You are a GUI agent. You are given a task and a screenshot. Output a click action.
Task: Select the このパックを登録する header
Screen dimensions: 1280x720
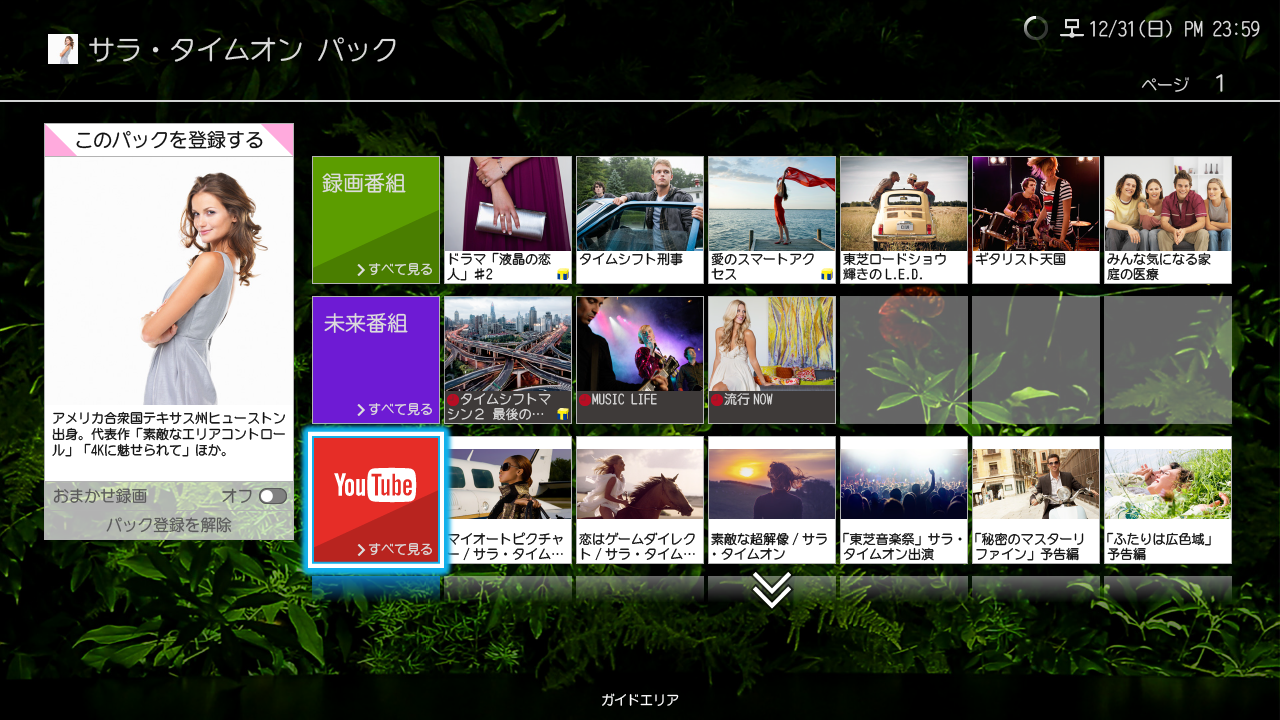pos(169,140)
